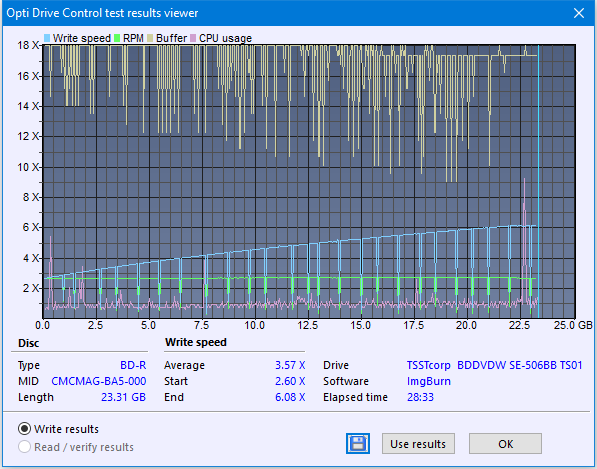
Task: Click the Buffer legend color swatch
Action: [150, 38]
